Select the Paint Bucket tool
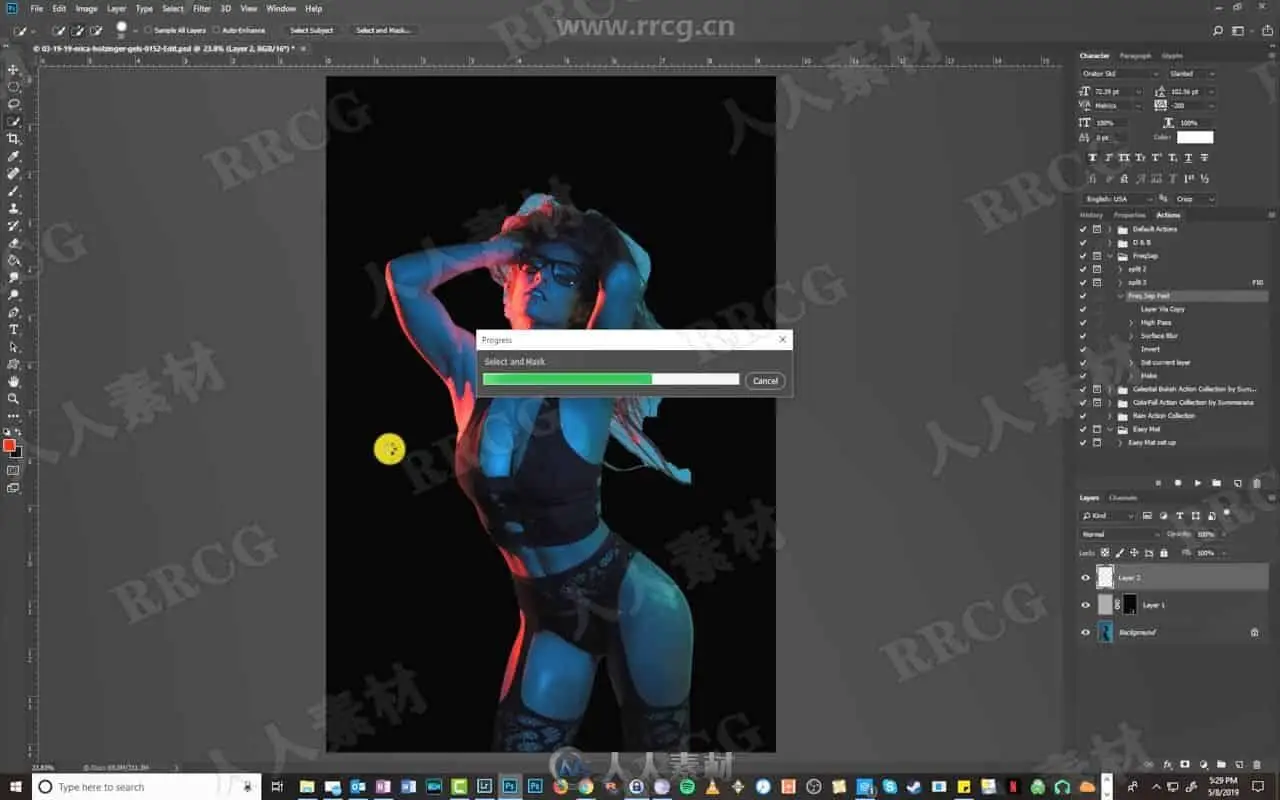1280x800 pixels. pos(14,260)
